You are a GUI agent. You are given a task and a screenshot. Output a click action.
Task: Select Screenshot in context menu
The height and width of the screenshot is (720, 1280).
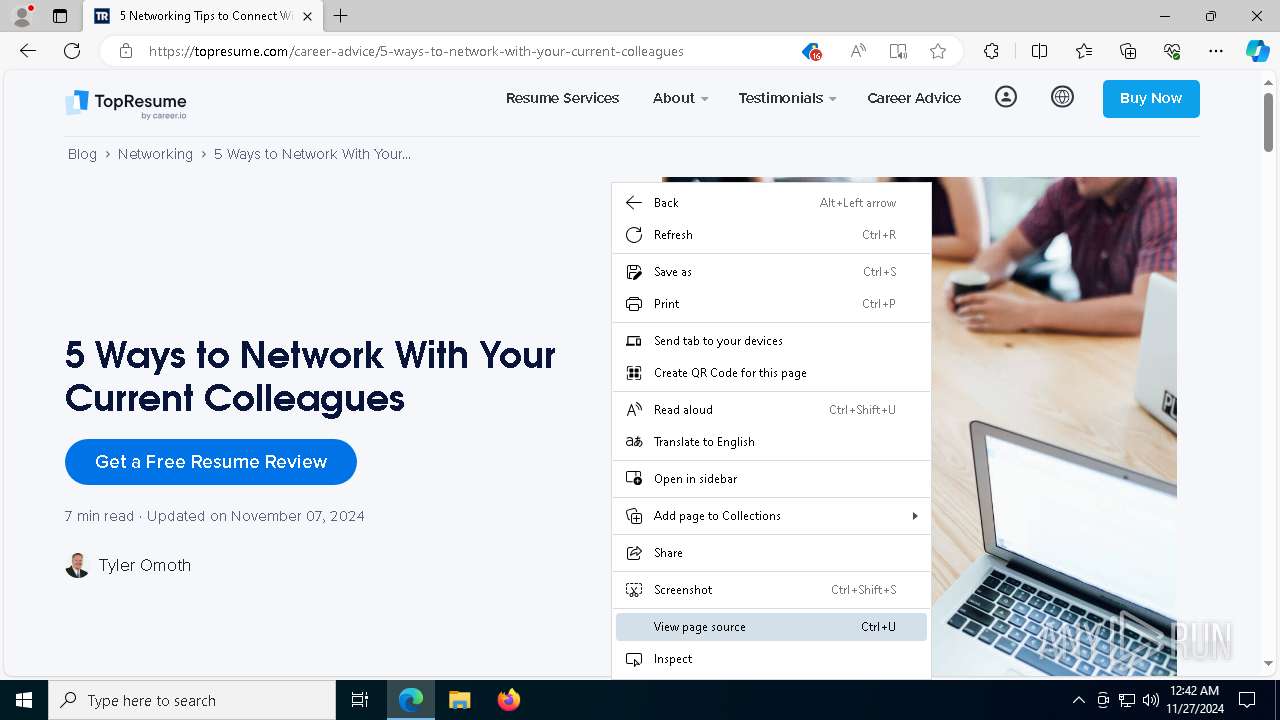[x=771, y=590]
